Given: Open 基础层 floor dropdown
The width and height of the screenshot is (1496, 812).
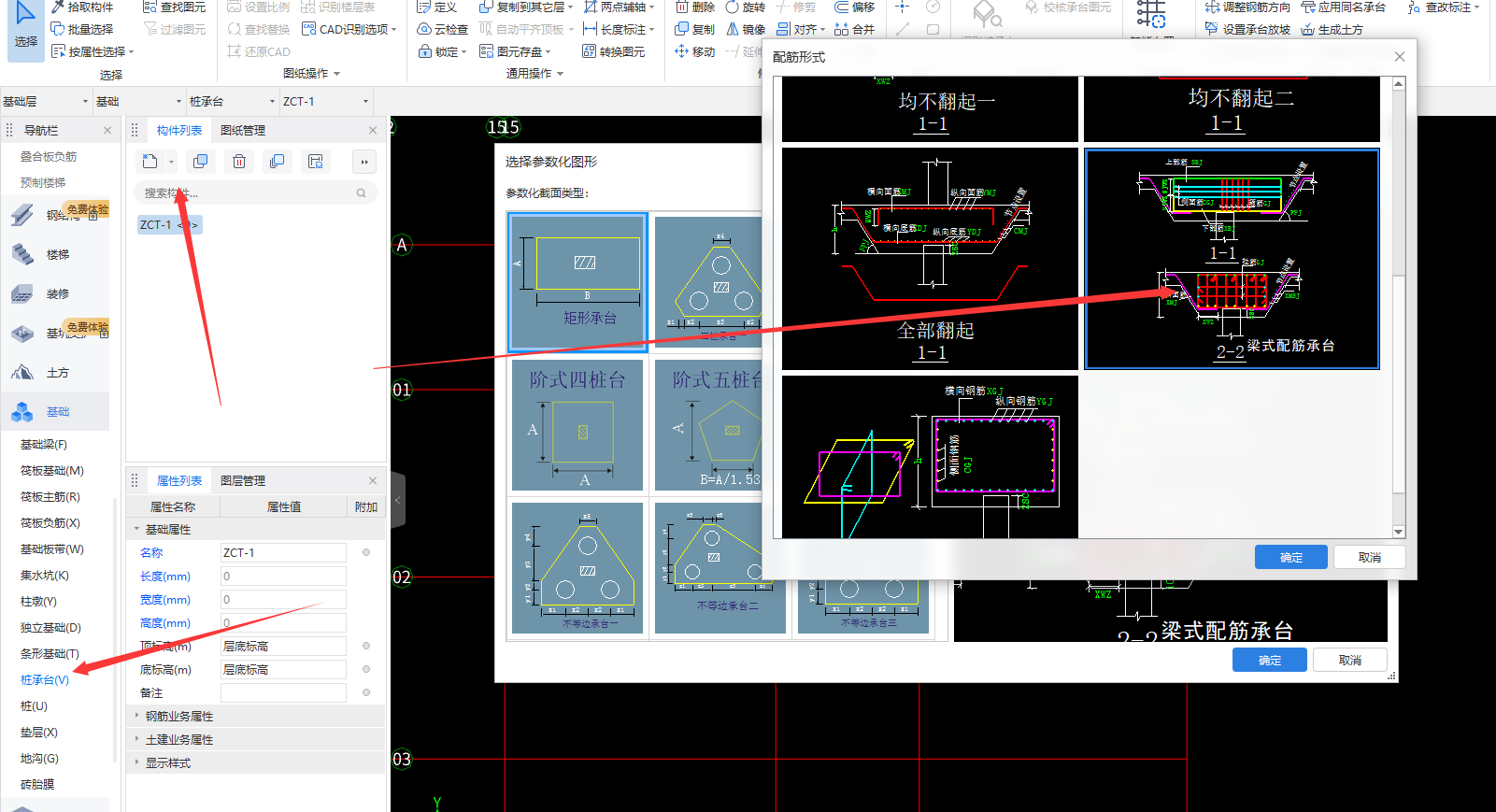Looking at the screenshot, I should [x=45, y=101].
